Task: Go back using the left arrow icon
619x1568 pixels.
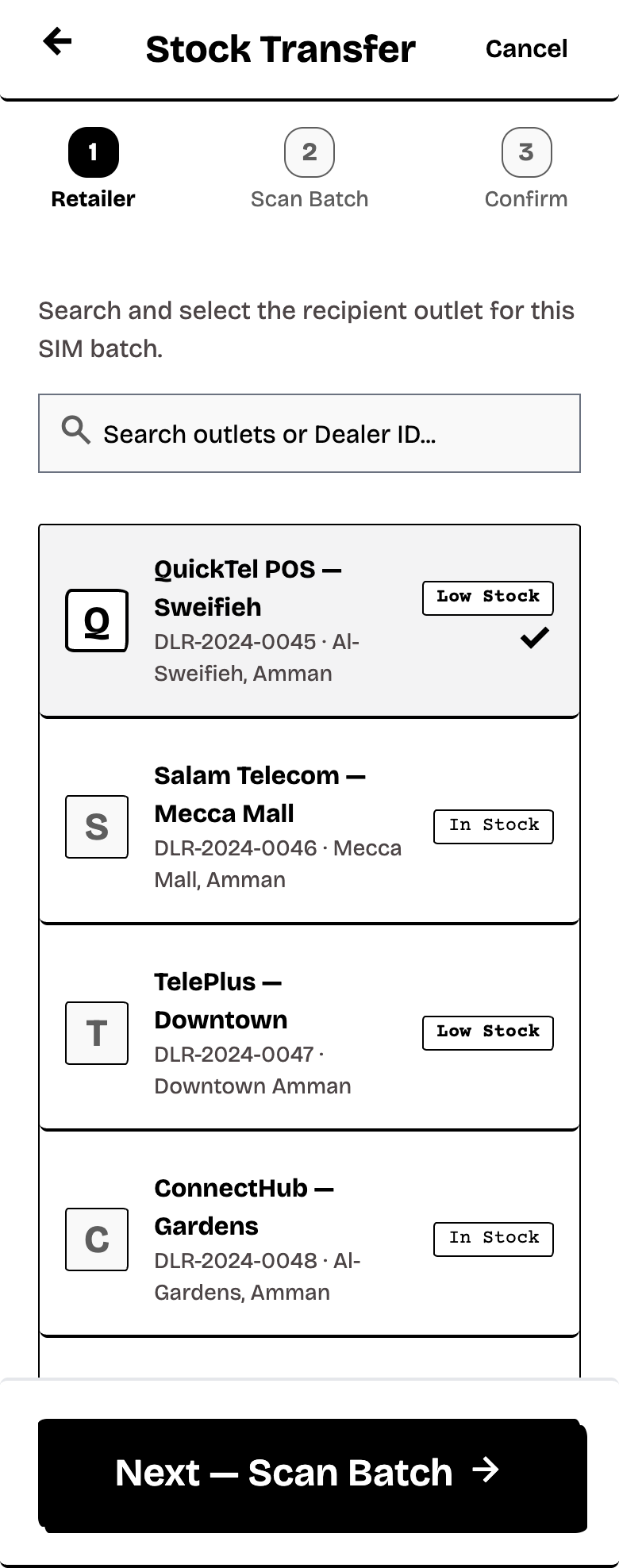Action: click(58, 41)
